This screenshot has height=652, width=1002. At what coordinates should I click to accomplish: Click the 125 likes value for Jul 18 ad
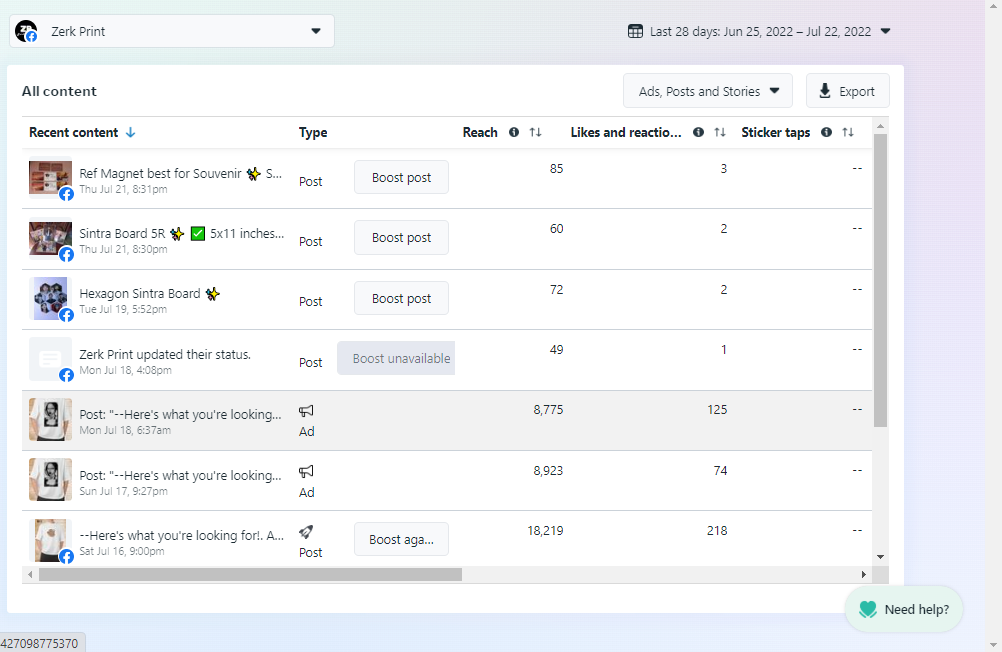[717, 410]
